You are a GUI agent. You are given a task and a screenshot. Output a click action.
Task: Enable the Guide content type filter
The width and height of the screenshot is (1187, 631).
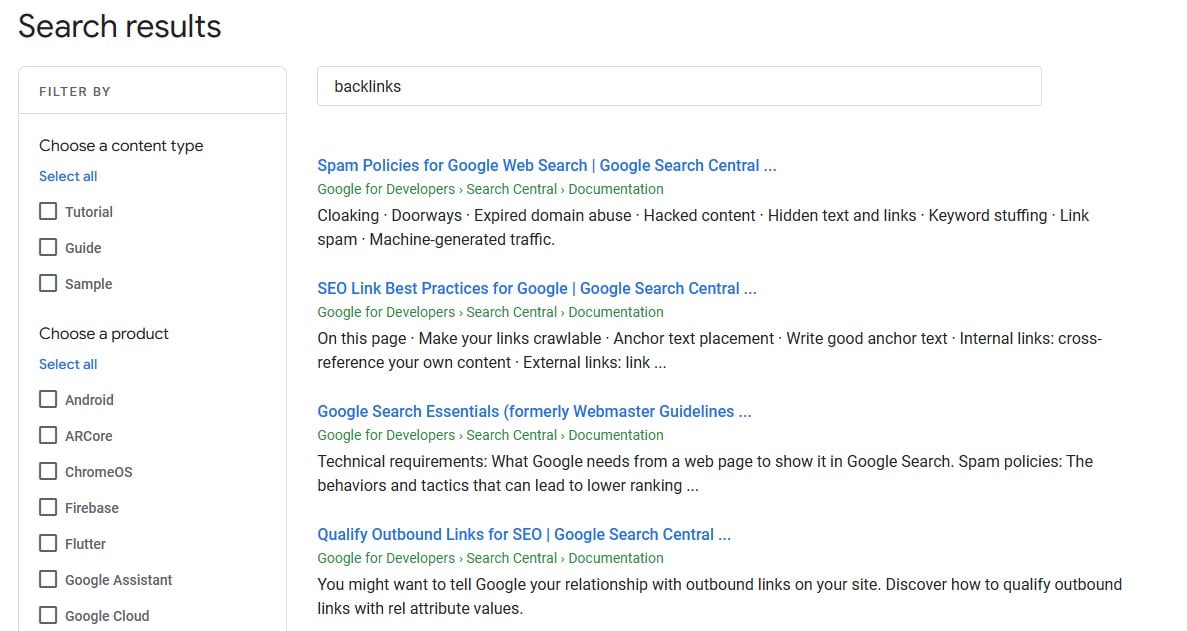(x=47, y=247)
